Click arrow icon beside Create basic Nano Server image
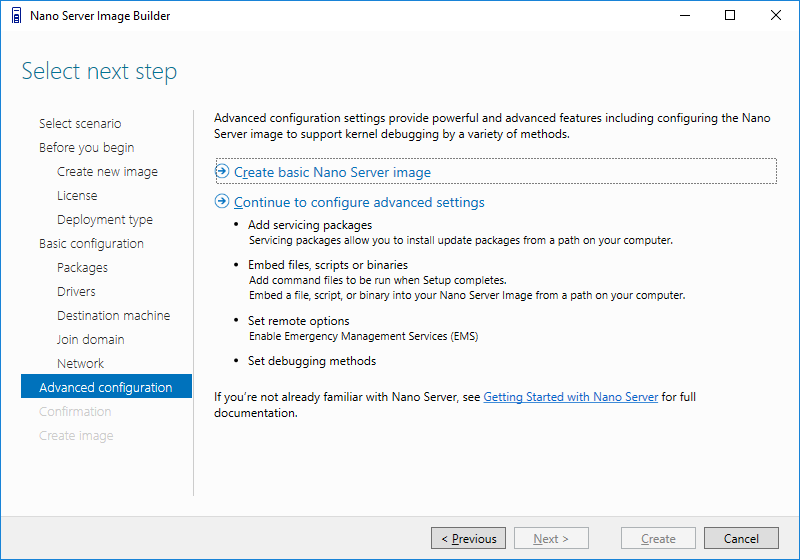Viewport: 800px width, 560px height. pos(222,171)
